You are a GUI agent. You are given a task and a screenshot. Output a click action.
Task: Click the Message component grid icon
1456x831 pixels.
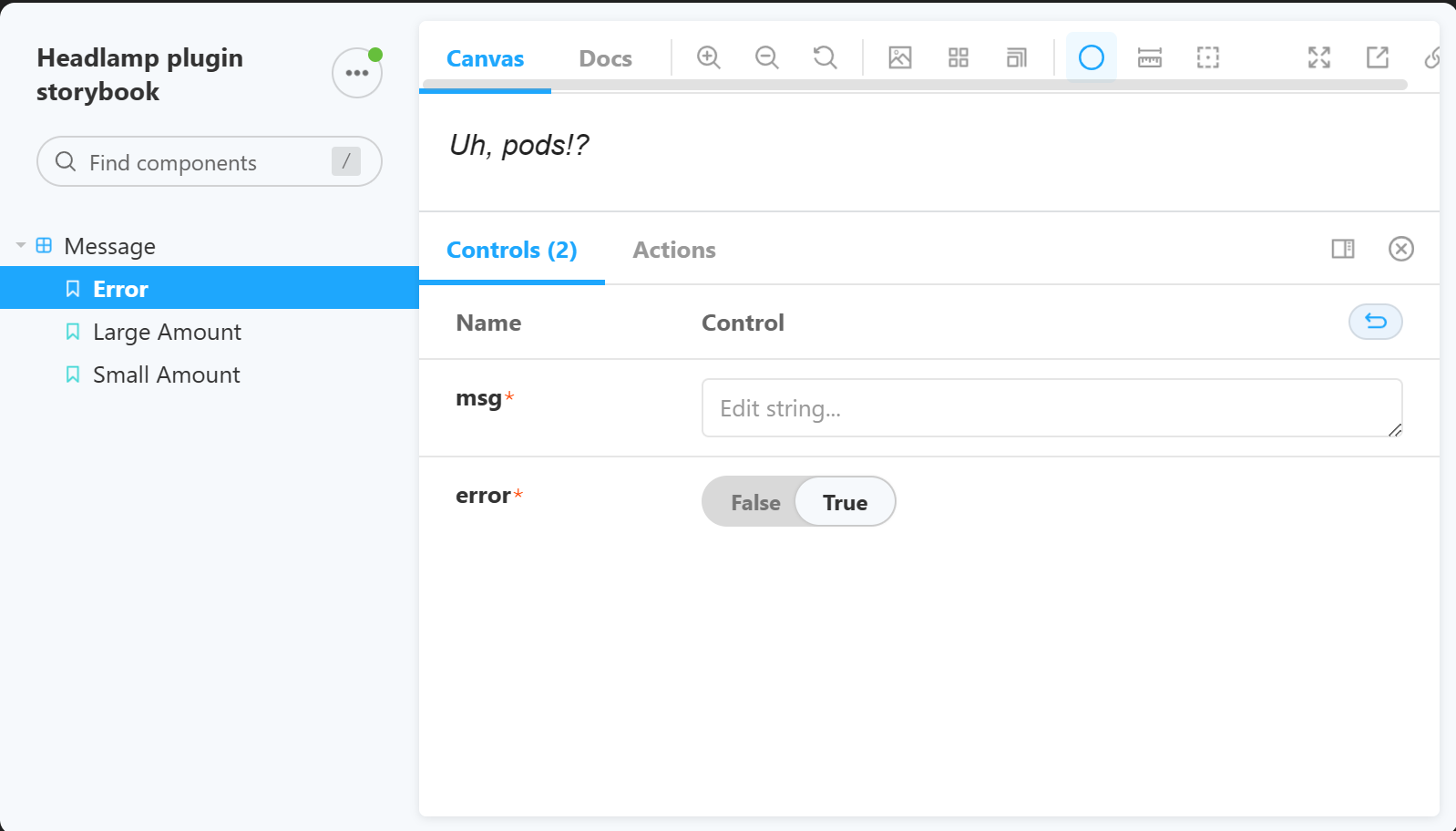(44, 245)
